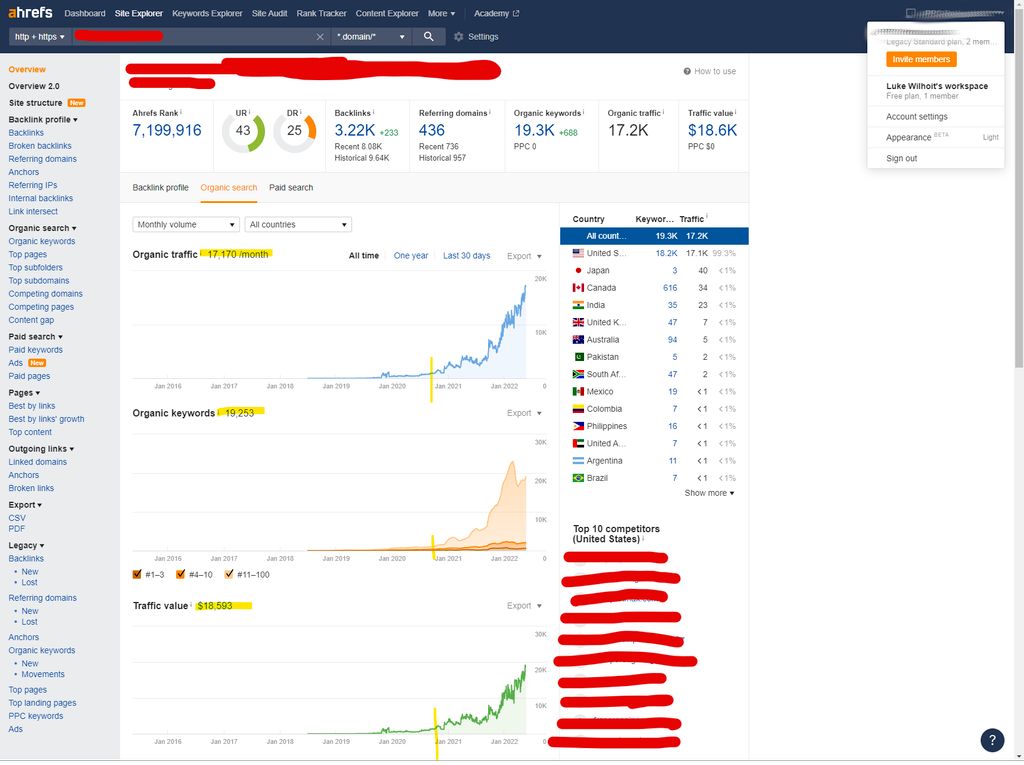1024x765 pixels.
Task: Click the Argentina flag icon
Action: point(578,461)
